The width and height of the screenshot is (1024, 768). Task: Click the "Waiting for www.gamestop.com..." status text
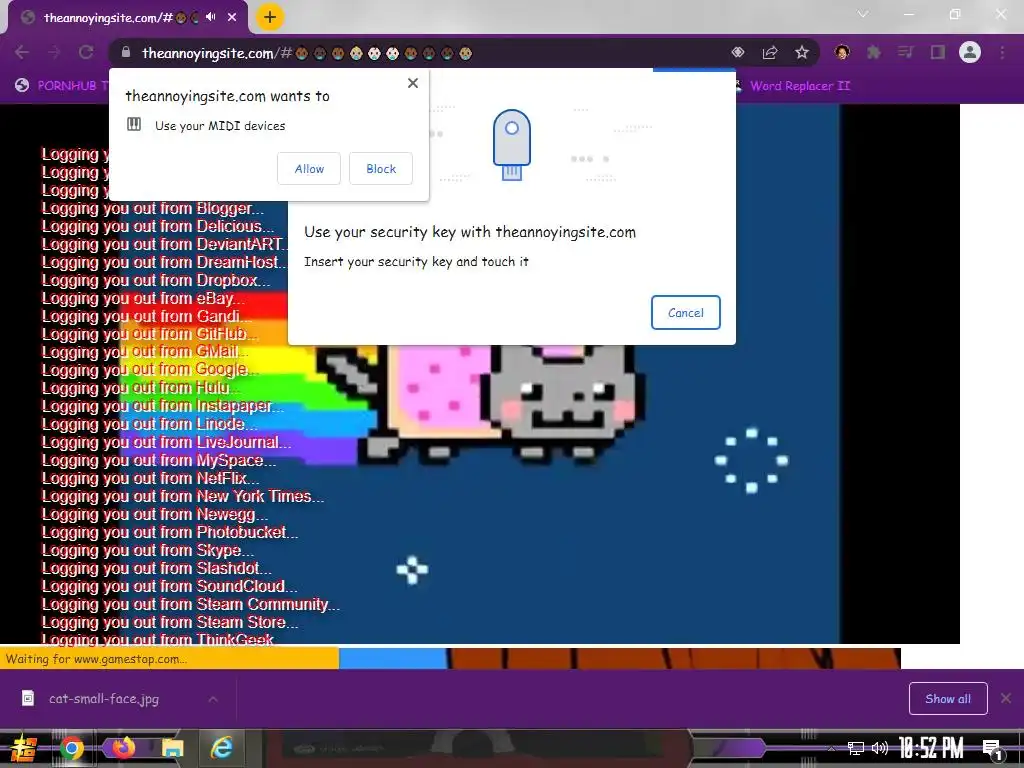(x=97, y=659)
